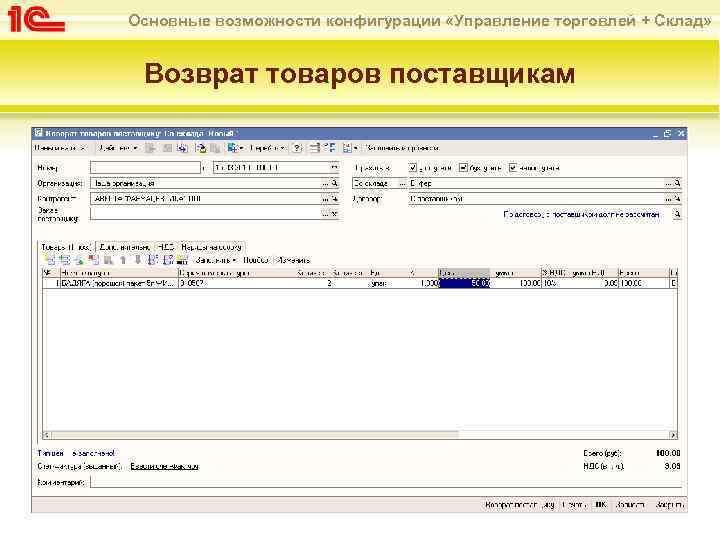Click the document icon in window title bar
The image size is (720, 540).
[x=39, y=133]
